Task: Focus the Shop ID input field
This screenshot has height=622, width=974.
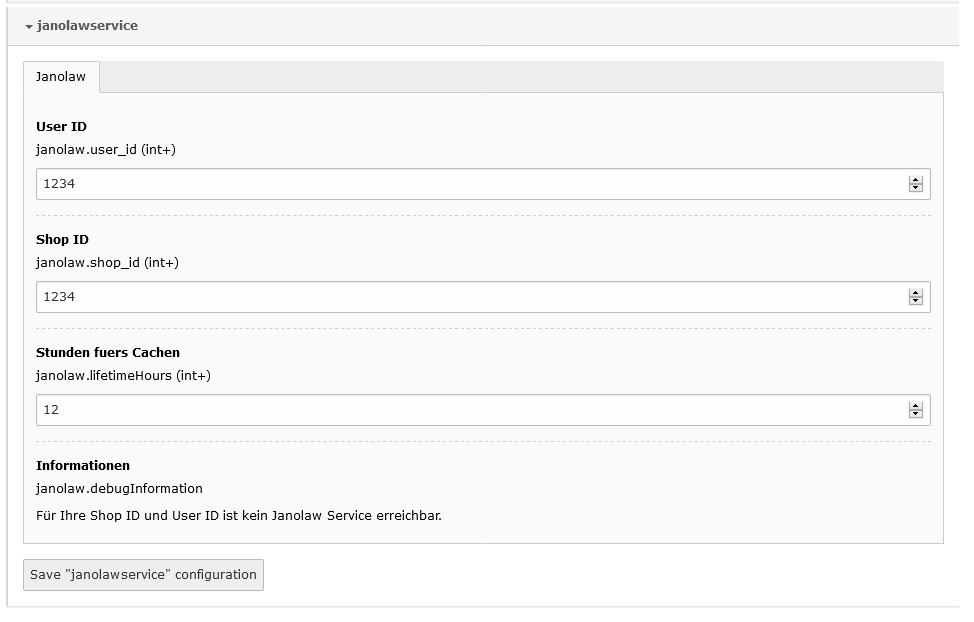Action: click(483, 297)
